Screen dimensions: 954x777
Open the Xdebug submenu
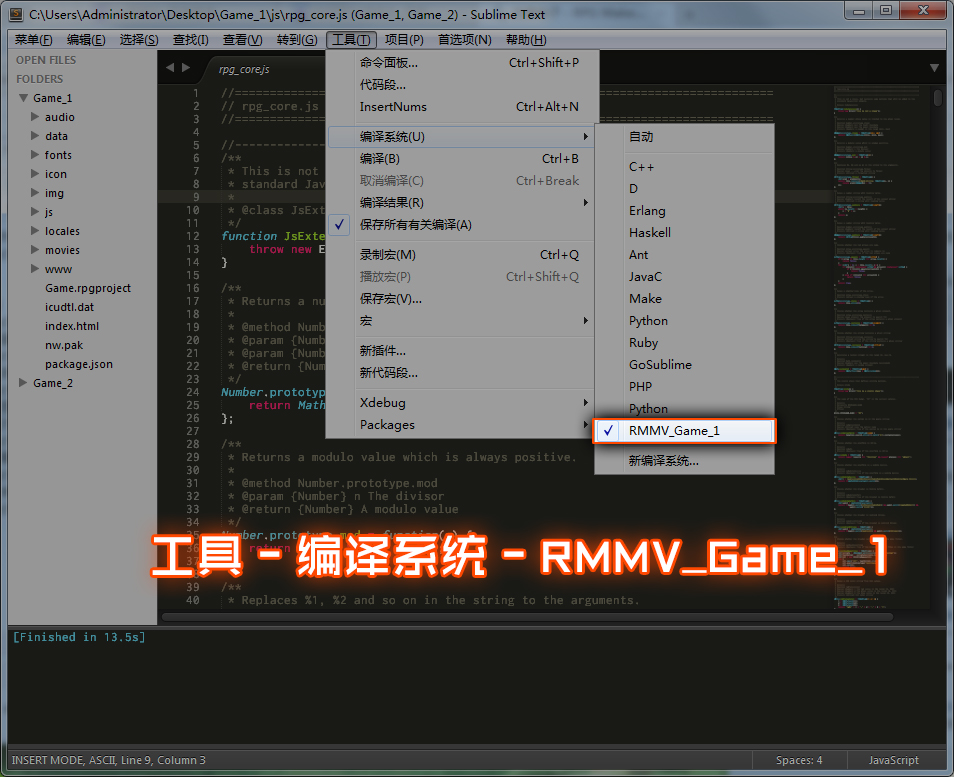pos(461,403)
